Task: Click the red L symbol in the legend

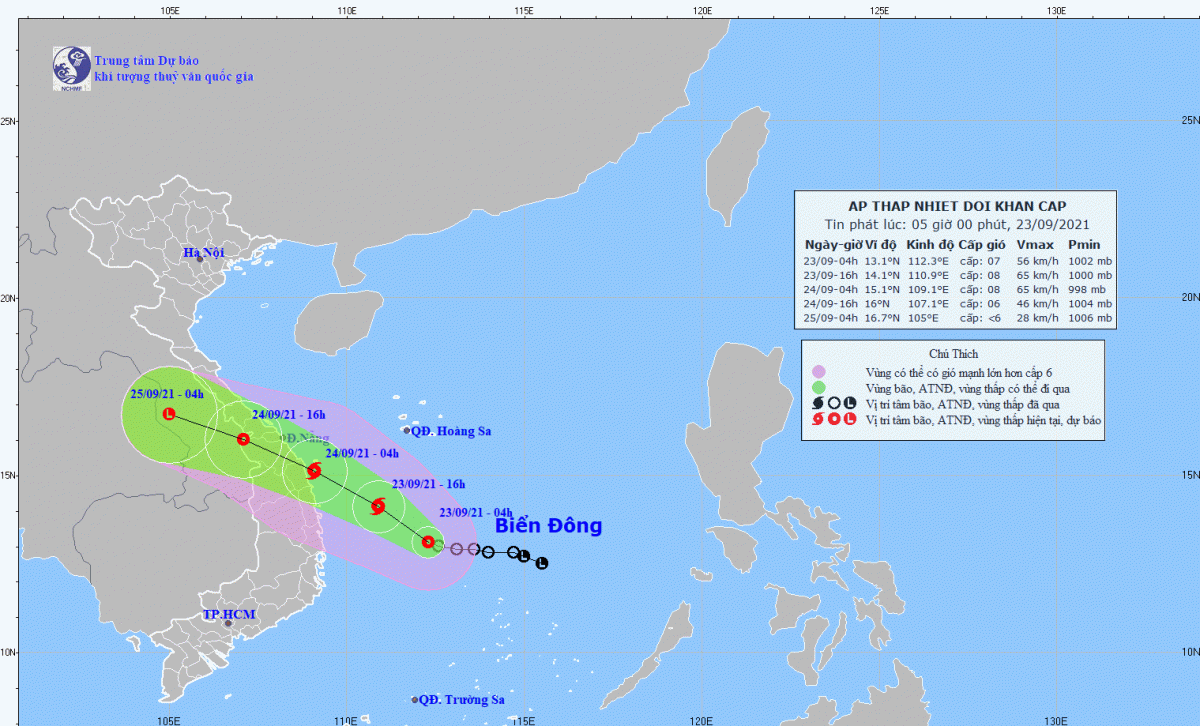Action: [x=850, y=420]
